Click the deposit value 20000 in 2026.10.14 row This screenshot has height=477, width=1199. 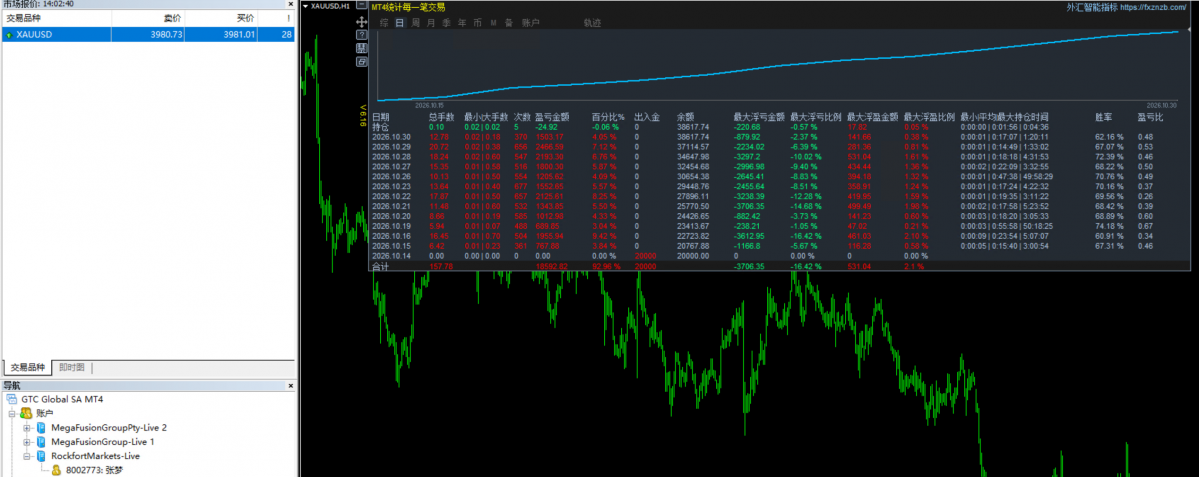click(646, 256)
